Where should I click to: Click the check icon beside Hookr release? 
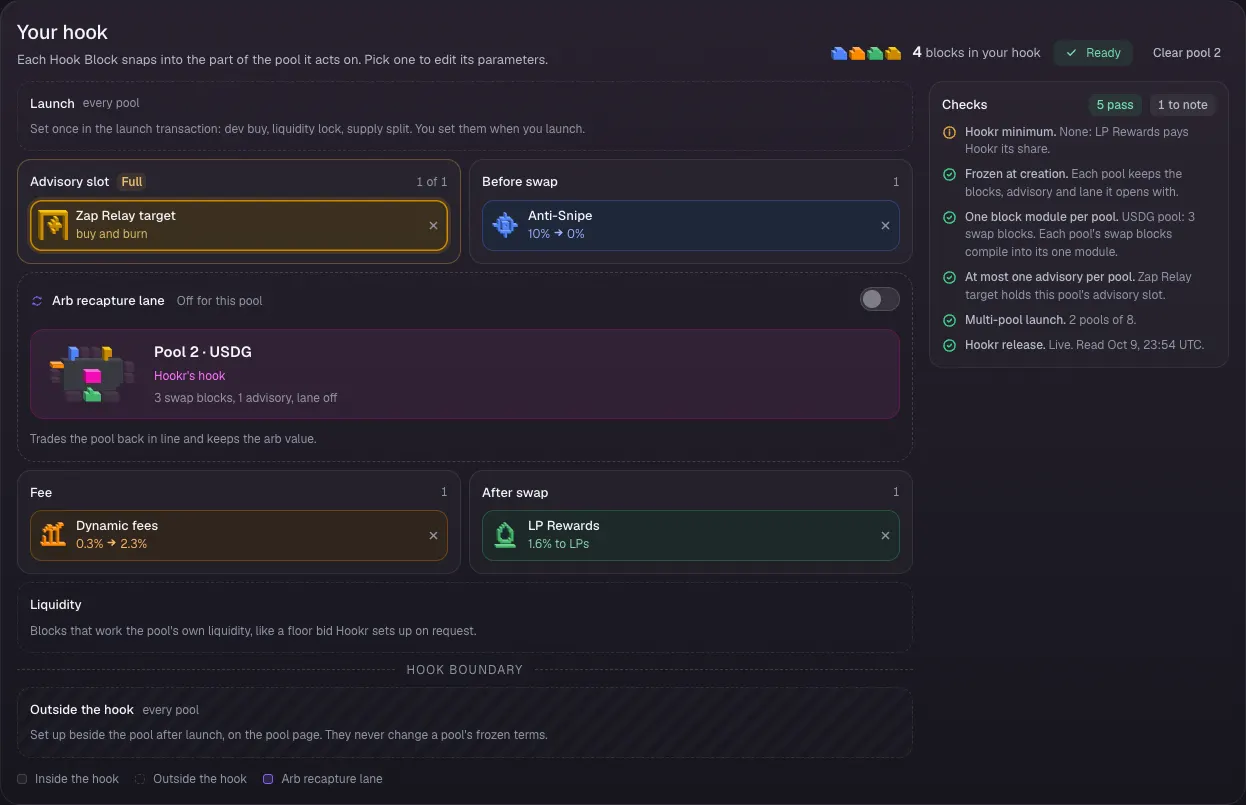click(949, 345)
